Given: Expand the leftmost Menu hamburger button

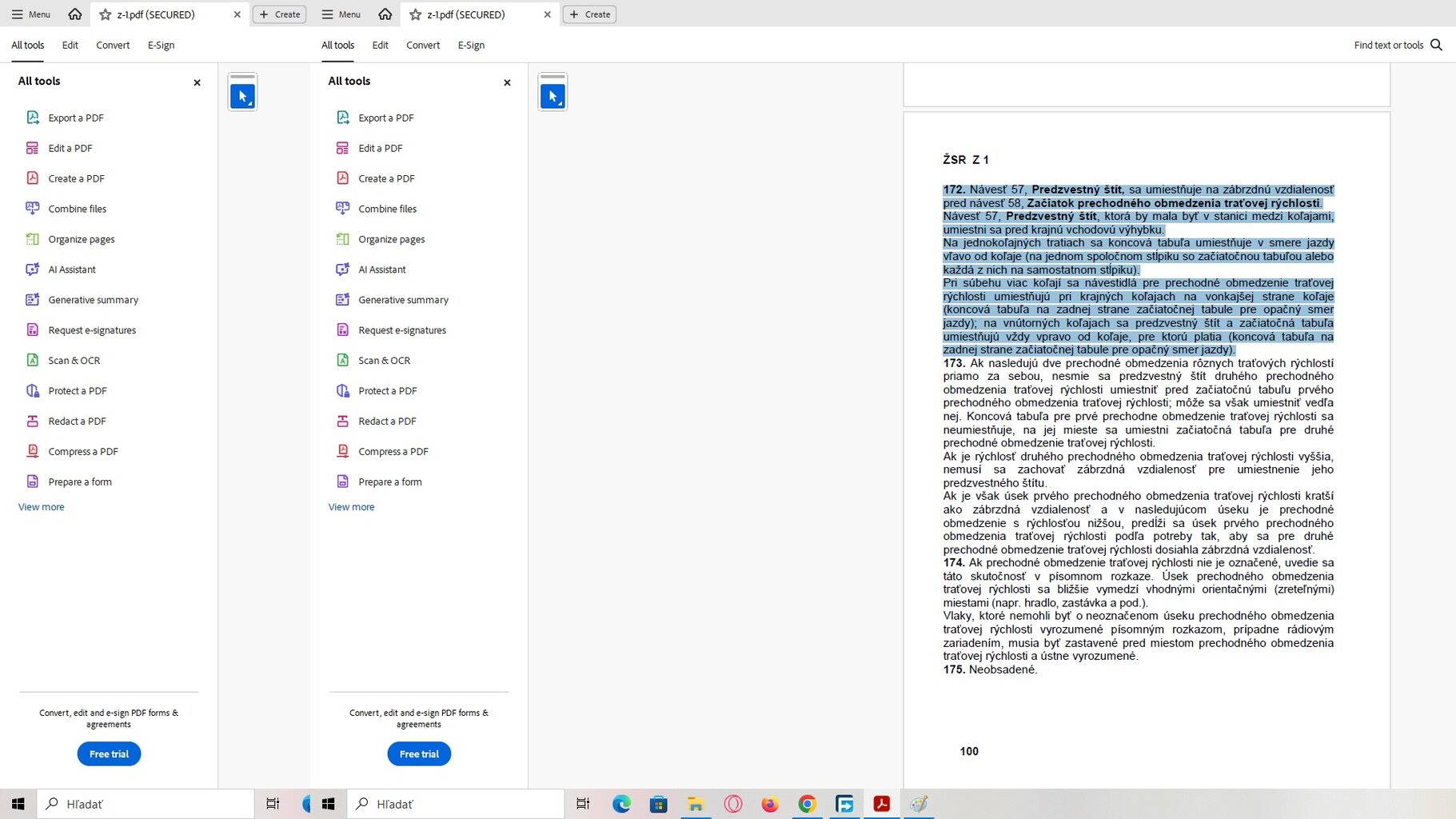Looking at the screenshot, I should pos(31,14).
